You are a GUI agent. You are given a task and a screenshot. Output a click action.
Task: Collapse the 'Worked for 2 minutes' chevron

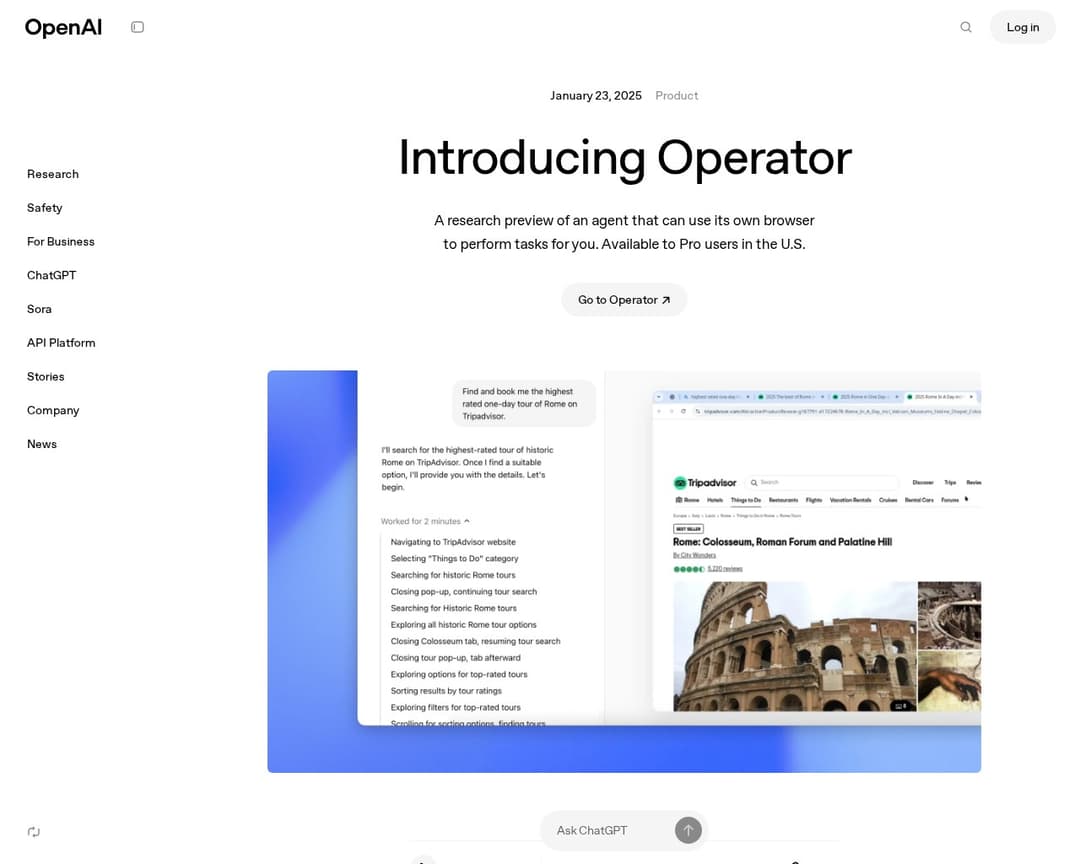(467, 522)
